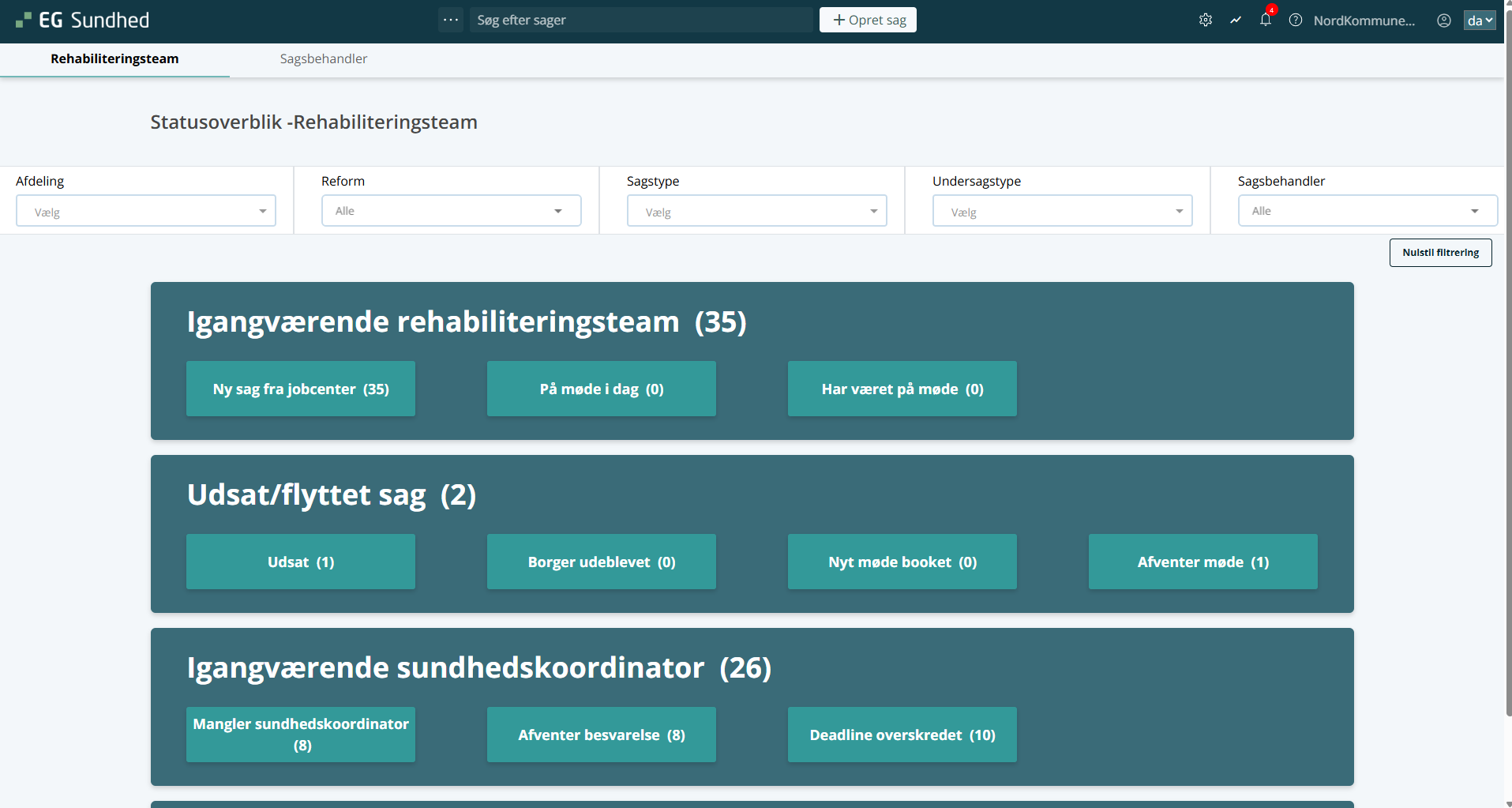
Task: Open the settings gear in the header
Action: click(1205, 21)
